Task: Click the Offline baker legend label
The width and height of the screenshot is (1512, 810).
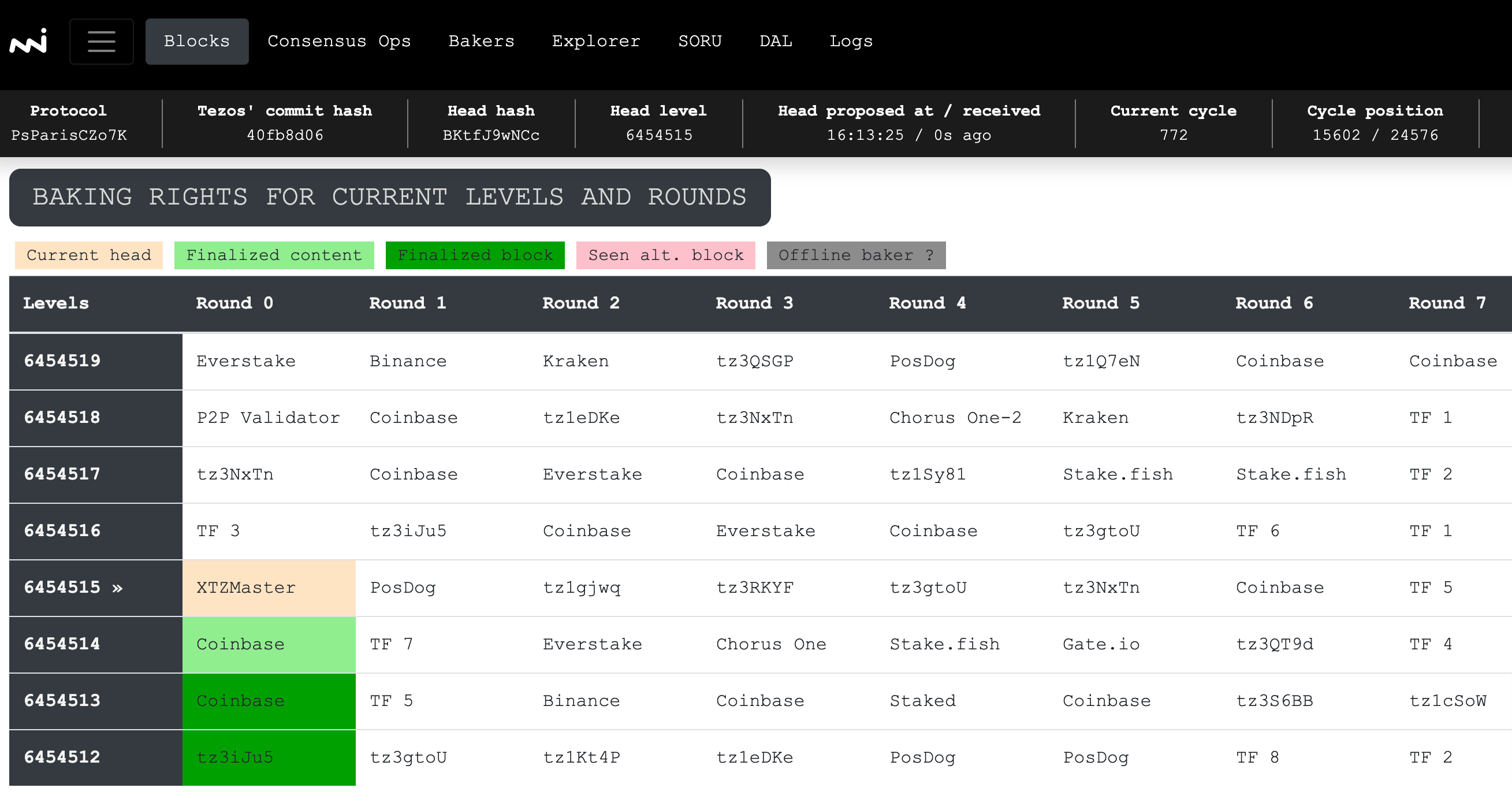Action: pos(855,255)
